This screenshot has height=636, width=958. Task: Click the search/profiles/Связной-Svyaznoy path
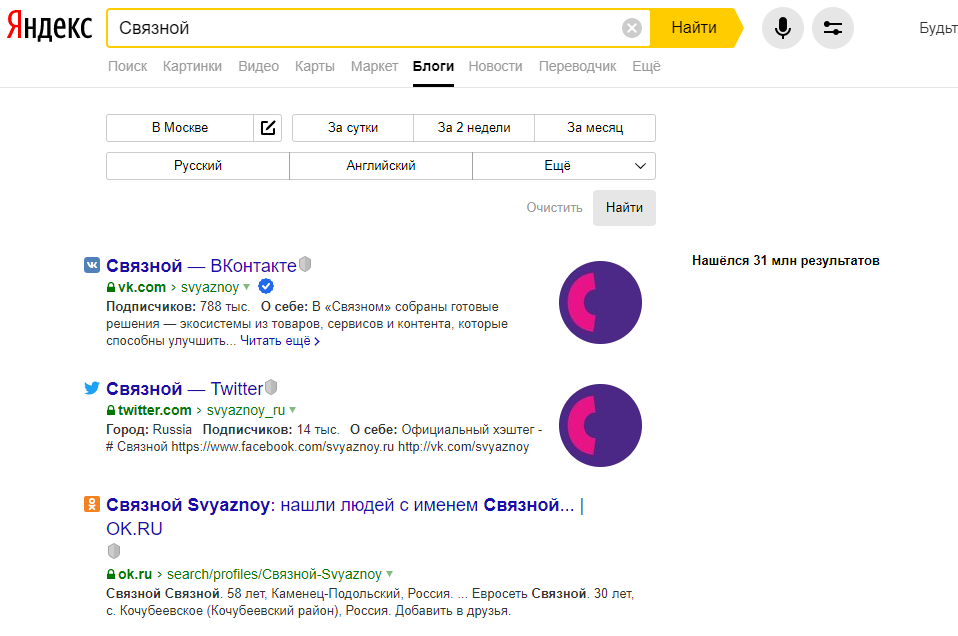pyautogui.click(x=274, y=574)
